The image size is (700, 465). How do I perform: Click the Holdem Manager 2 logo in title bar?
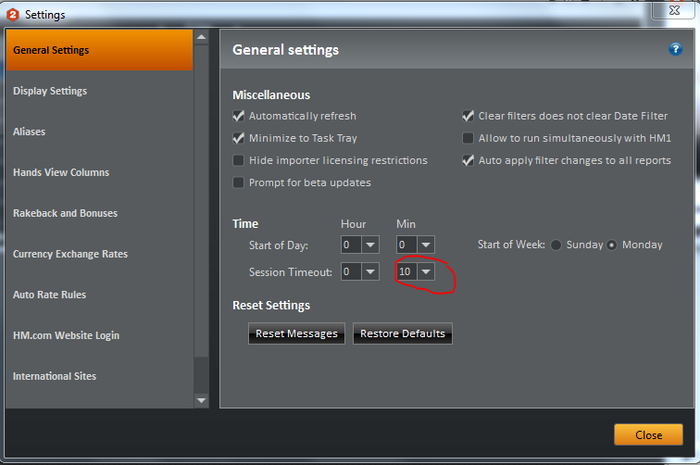(13, 15)
